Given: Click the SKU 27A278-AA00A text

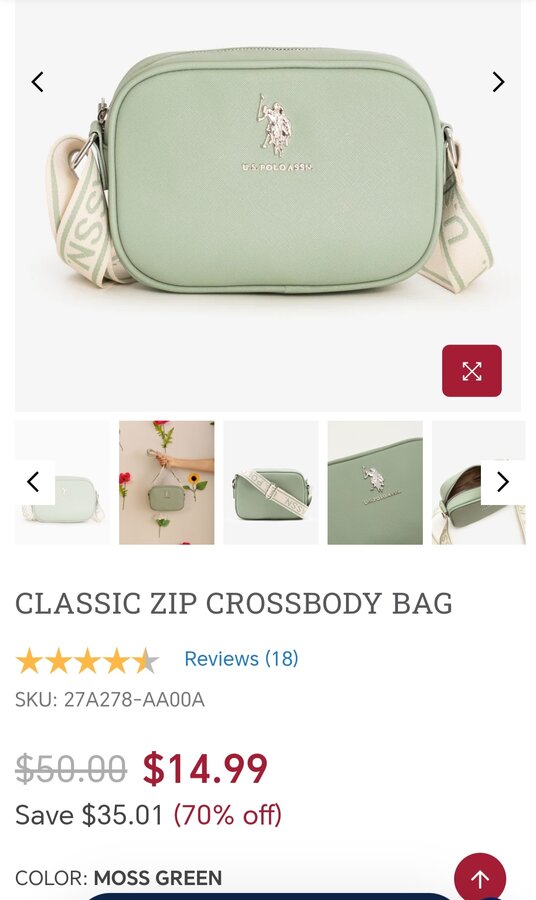Looking at the screenshot, I should coord(110,700).
